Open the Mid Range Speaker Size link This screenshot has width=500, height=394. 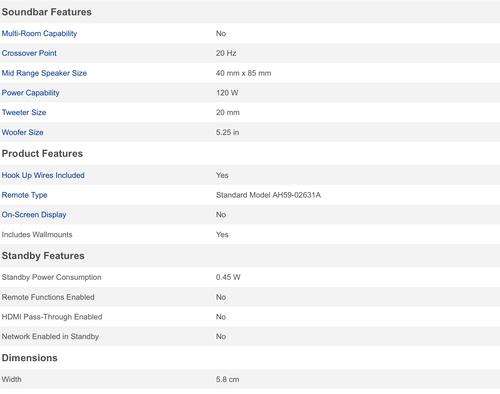click(44, 73)
